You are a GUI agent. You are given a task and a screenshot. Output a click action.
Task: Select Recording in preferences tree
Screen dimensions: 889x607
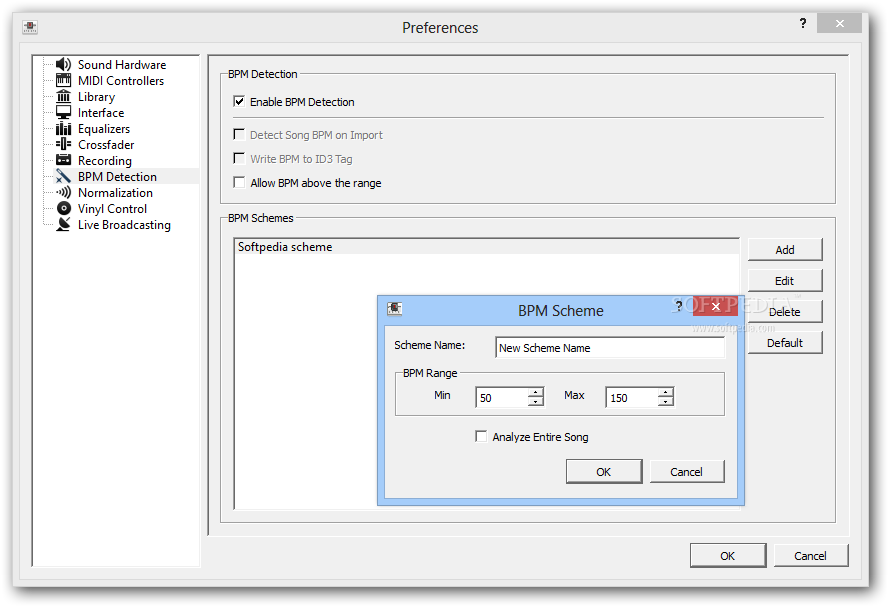[x=105, y=161]
